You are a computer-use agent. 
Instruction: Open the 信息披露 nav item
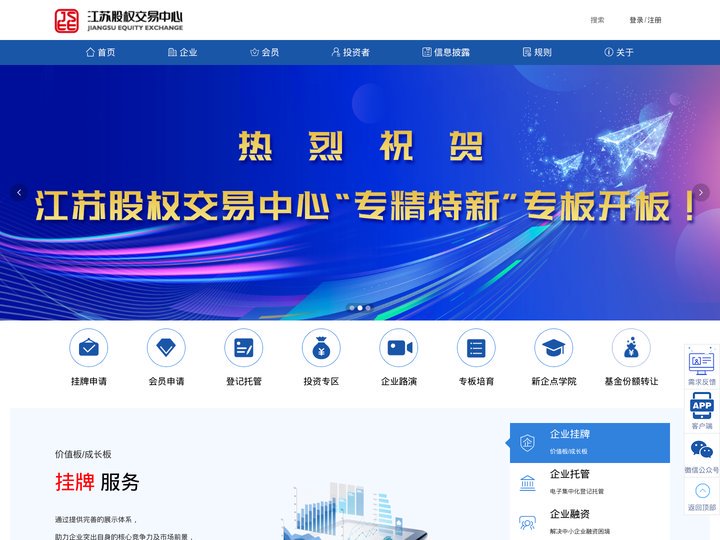pyautogui.click(x=446, y=52)
